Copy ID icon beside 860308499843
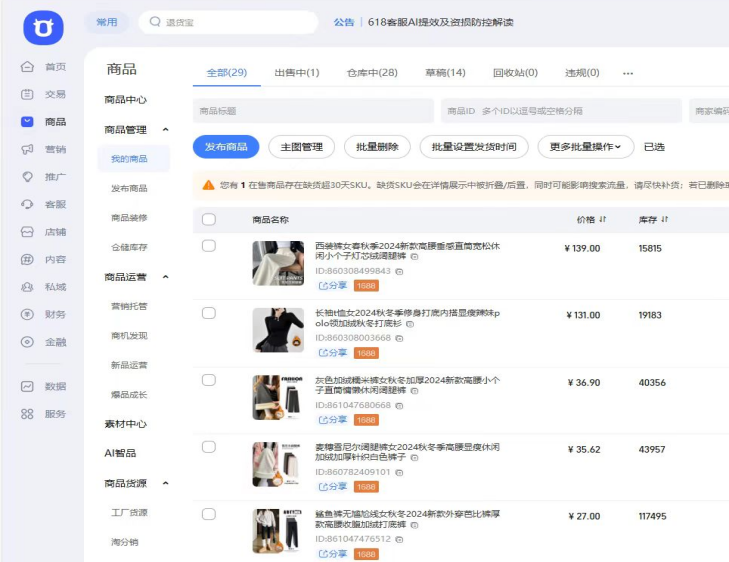Image resolution: width=729 pixels, height=562 pixels. [400, 271]
